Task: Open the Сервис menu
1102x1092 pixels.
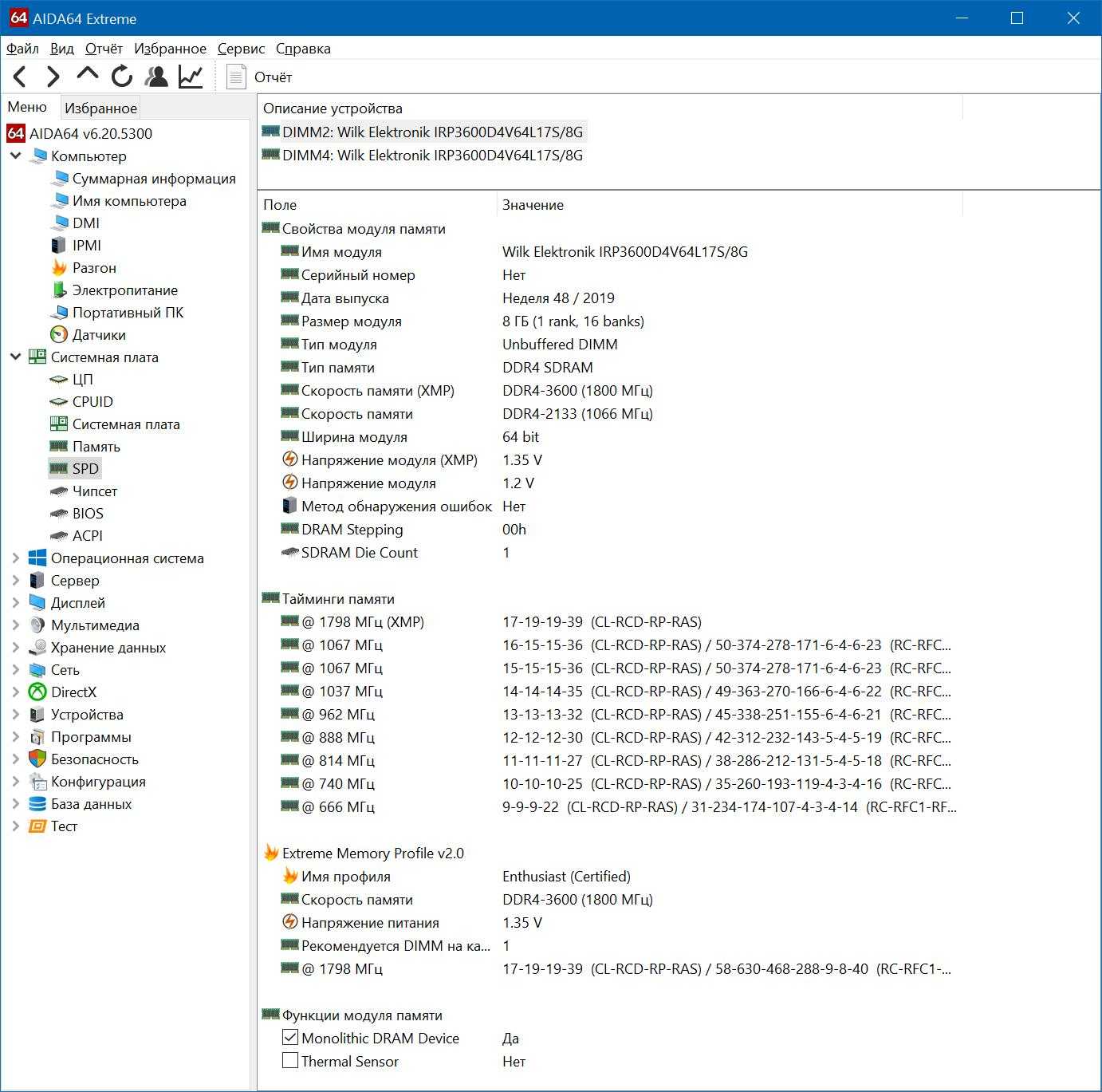Action: pyautogui.click(x=241, y=49)
